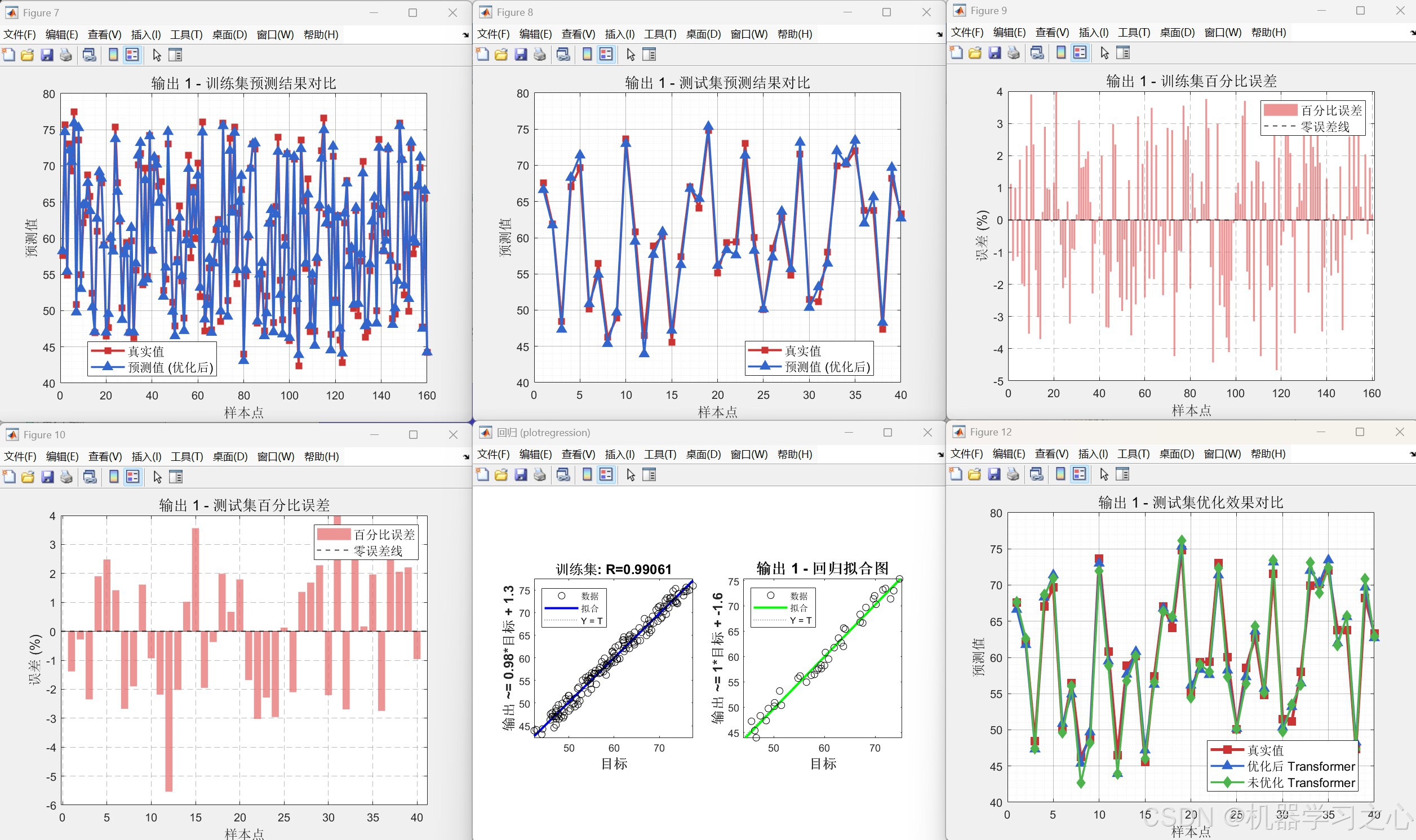The width and height of the screenshot is (1416, 840).
Task: Print Figure 10 via the printer icon
Action: (x=66, y=477)
